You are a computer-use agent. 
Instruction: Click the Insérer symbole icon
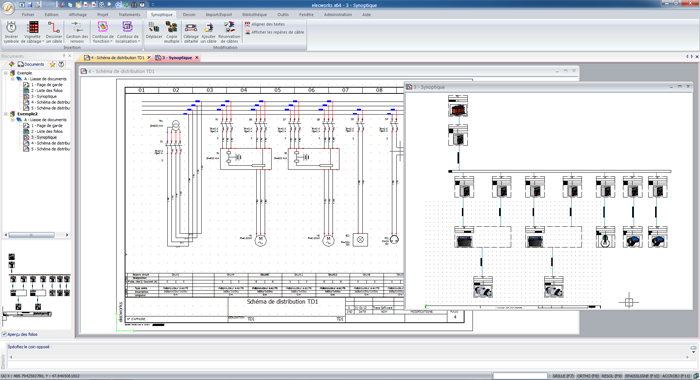tap(11, 32)
